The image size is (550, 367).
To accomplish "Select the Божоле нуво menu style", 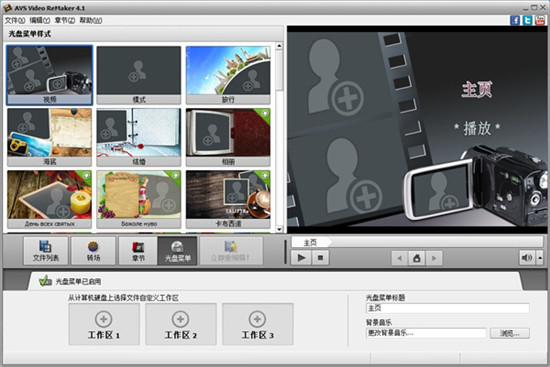I will (x=139, y=199).
